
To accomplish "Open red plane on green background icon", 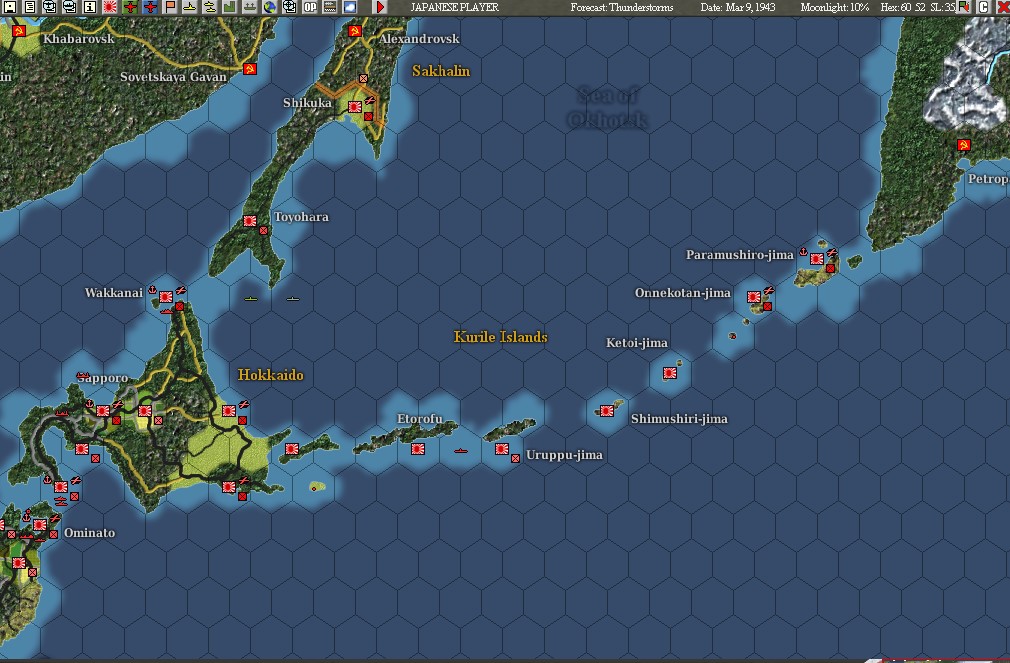I will (130, 7).
